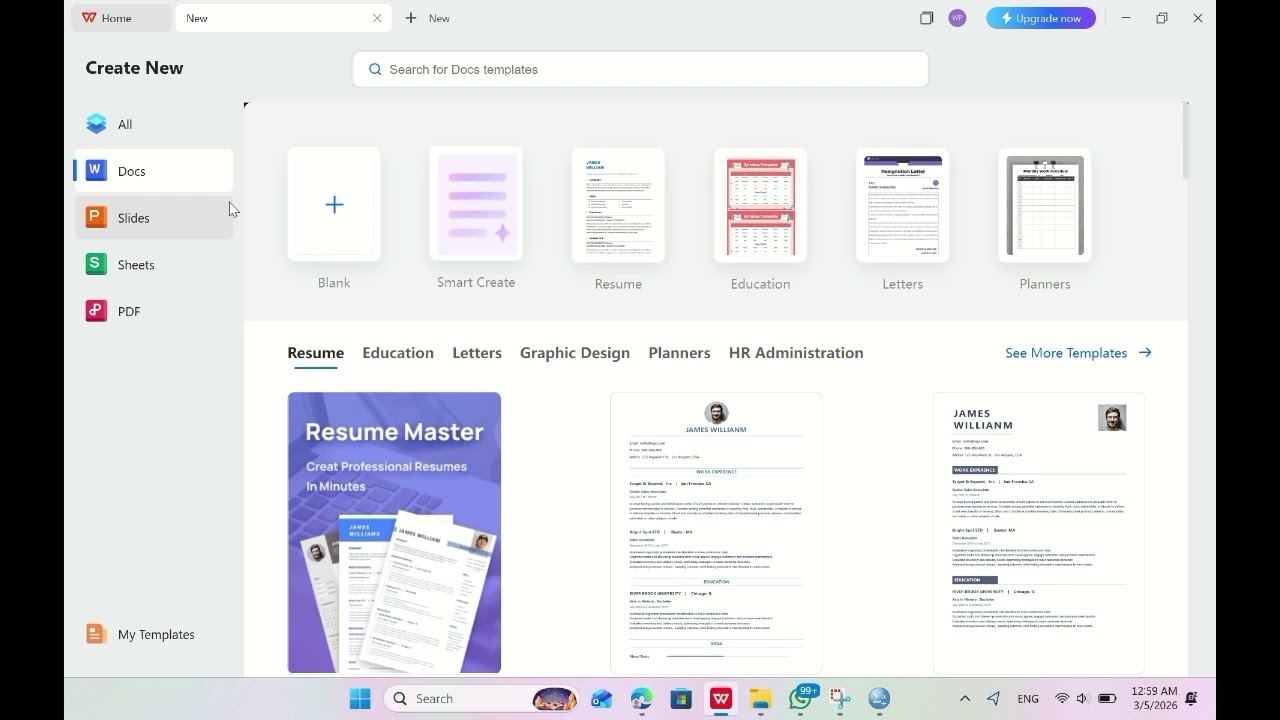Click the Search for Docs templates field
The height and width of the screenshot is (720, 1280).
[640, 69]
